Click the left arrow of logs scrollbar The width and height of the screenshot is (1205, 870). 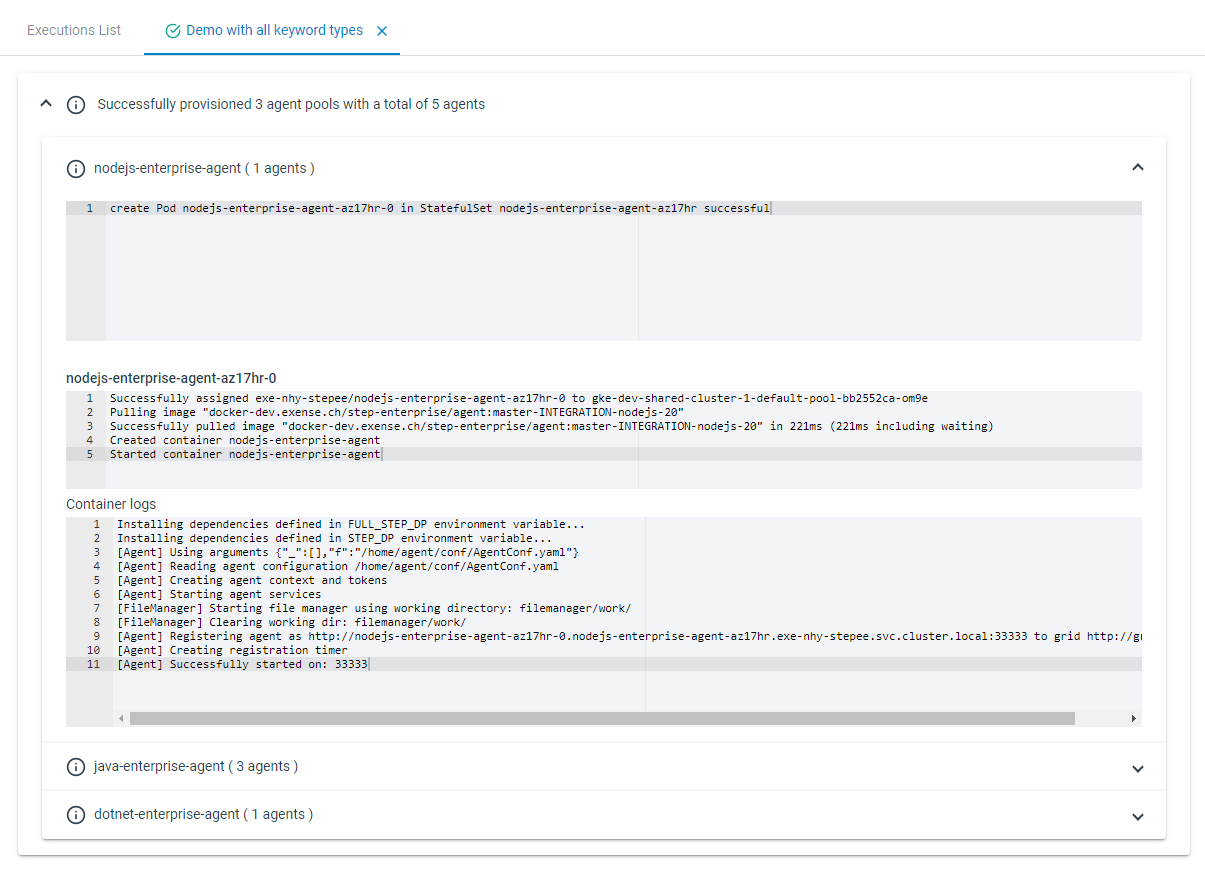[122, 718]
